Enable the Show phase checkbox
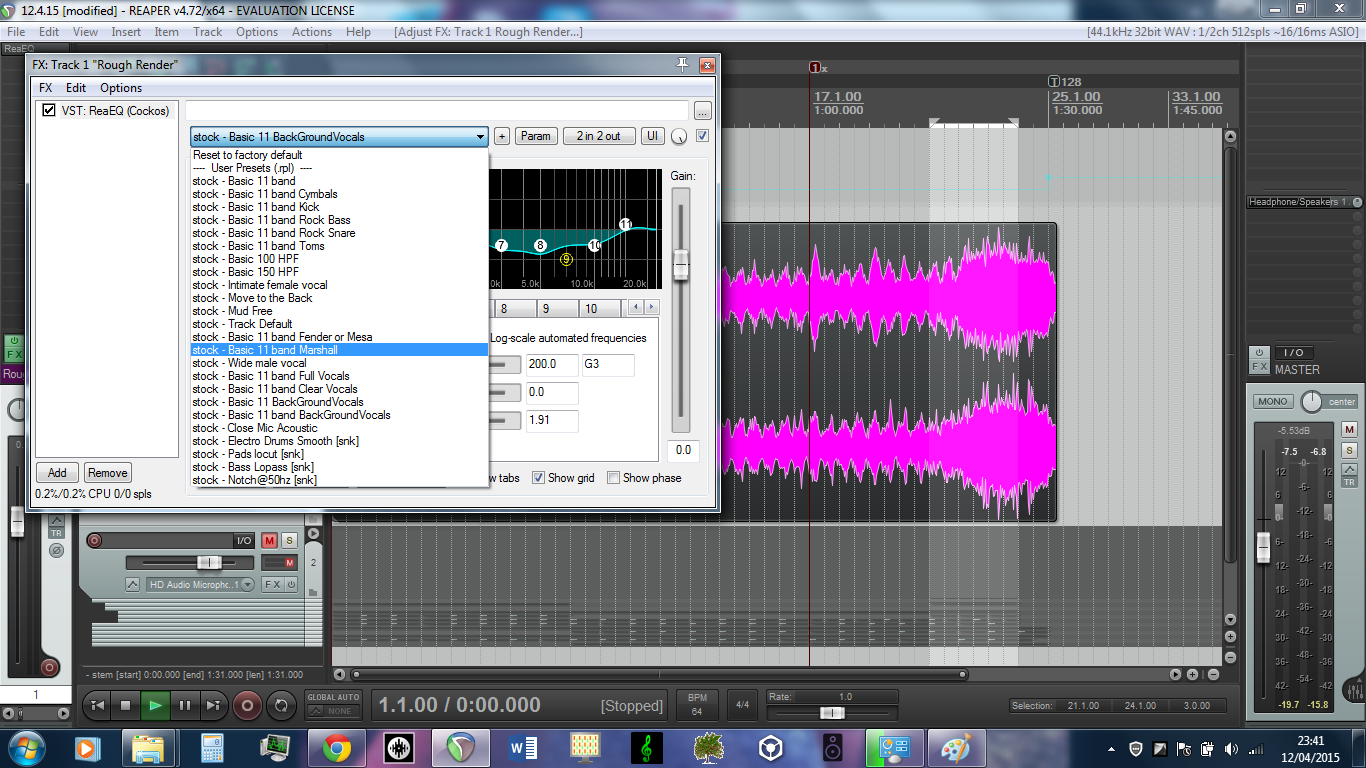 pyautogui.click(x=613, y=478)
